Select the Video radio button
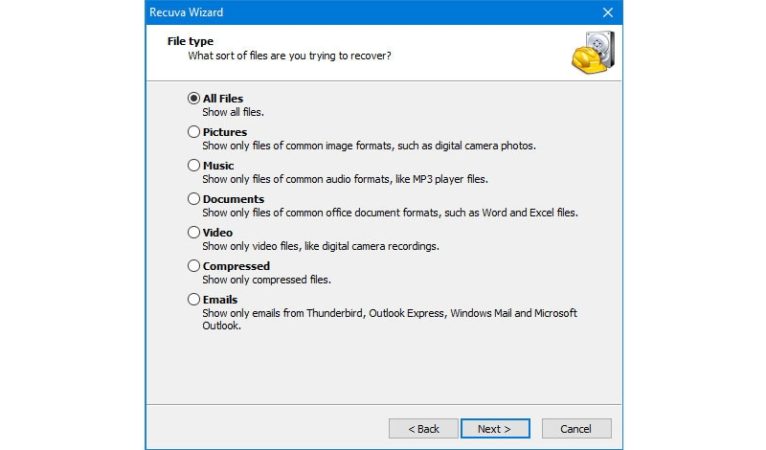766x450 pixels. click(x=194, y=232)
